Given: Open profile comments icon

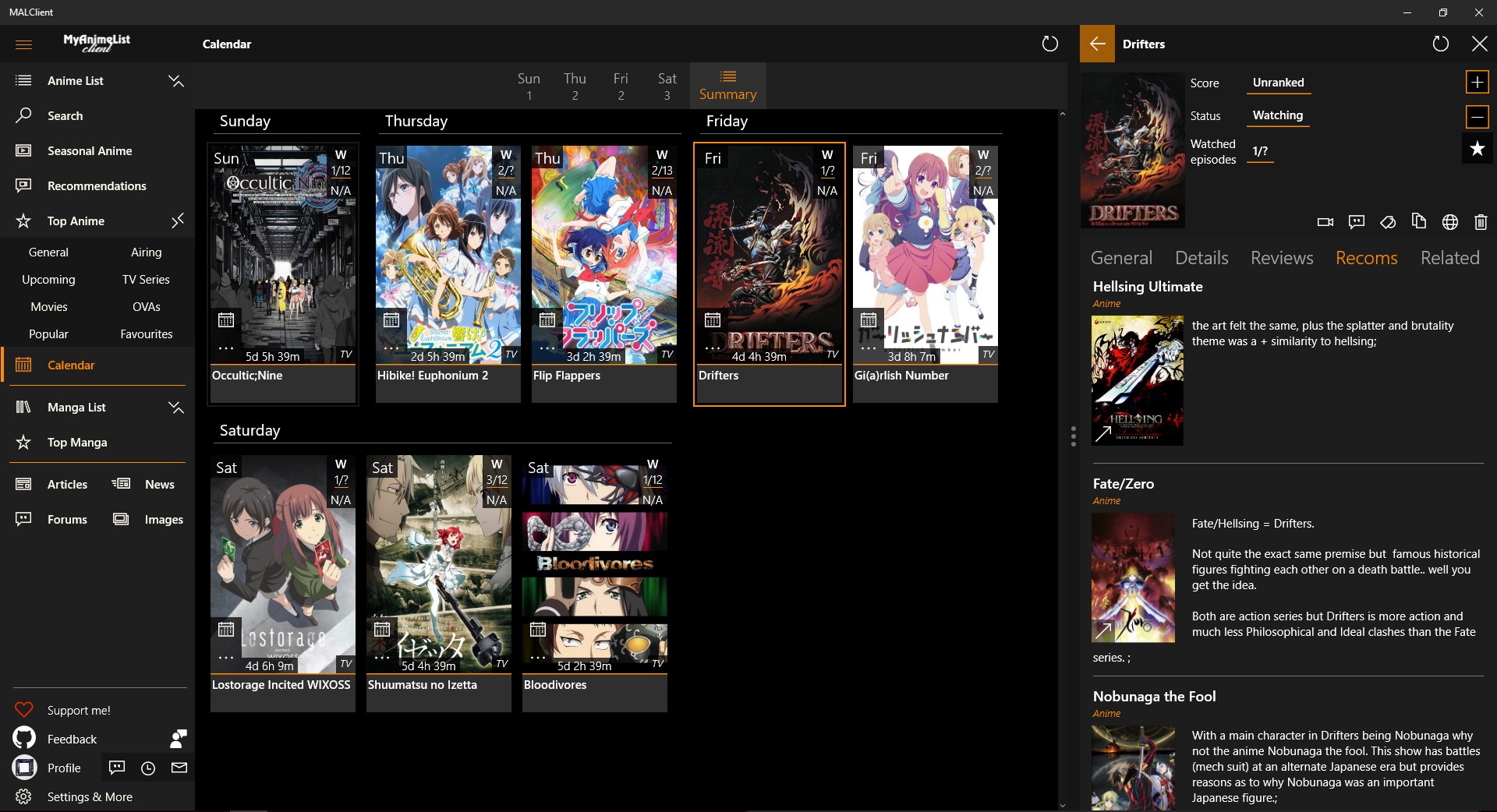Looking at the screenshot, I should [117, 768].
